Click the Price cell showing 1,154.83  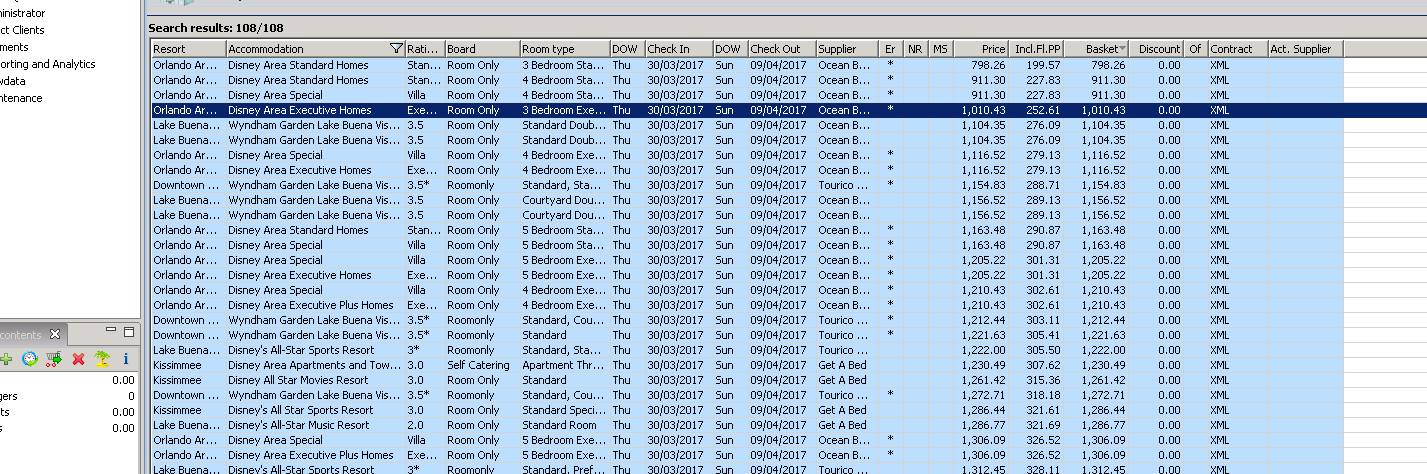(983, 185)
